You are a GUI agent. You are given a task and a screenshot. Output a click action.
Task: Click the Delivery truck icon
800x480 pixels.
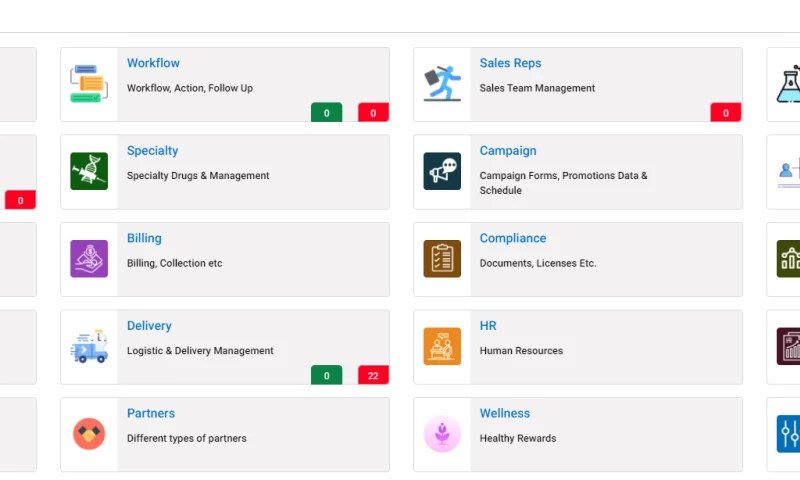(x=89, y=346)
